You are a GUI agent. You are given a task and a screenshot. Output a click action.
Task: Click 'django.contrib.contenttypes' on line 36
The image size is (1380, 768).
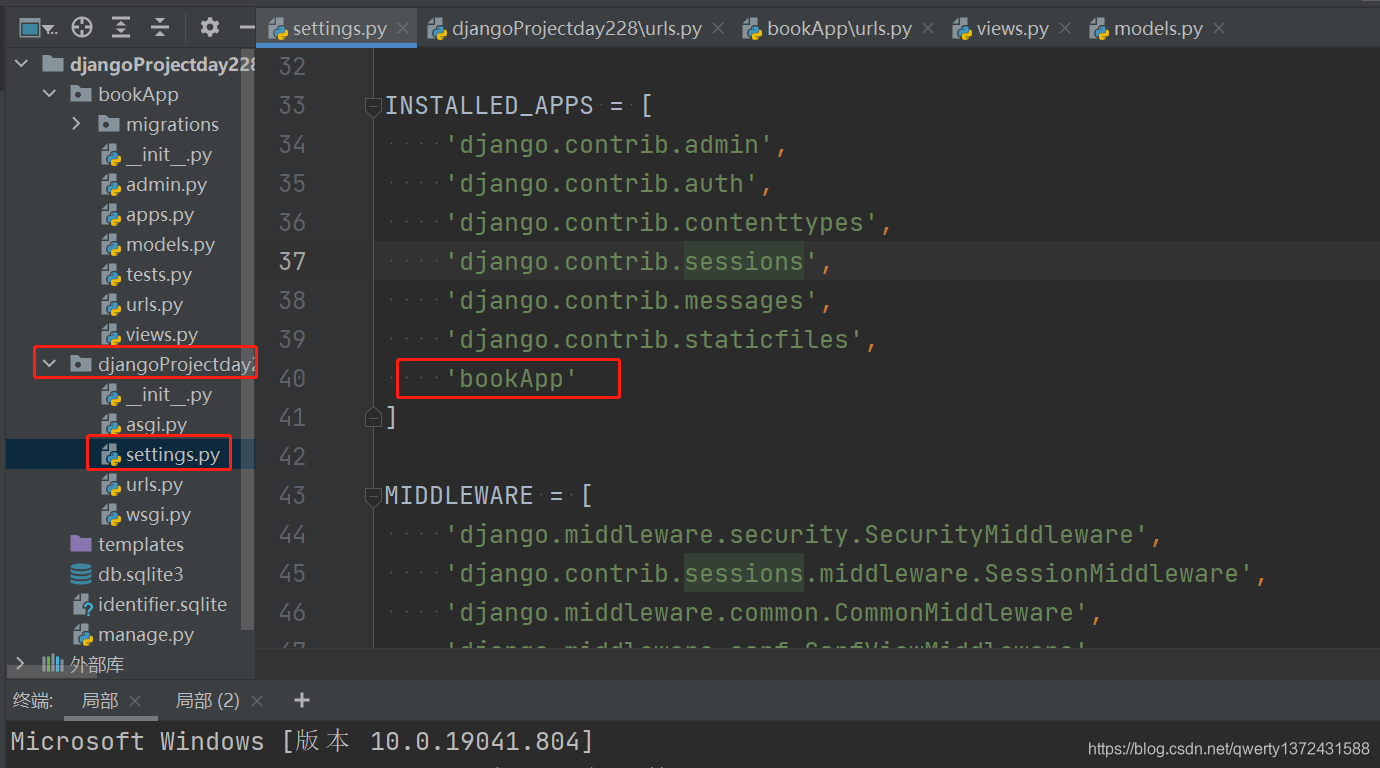click(662, 223)
